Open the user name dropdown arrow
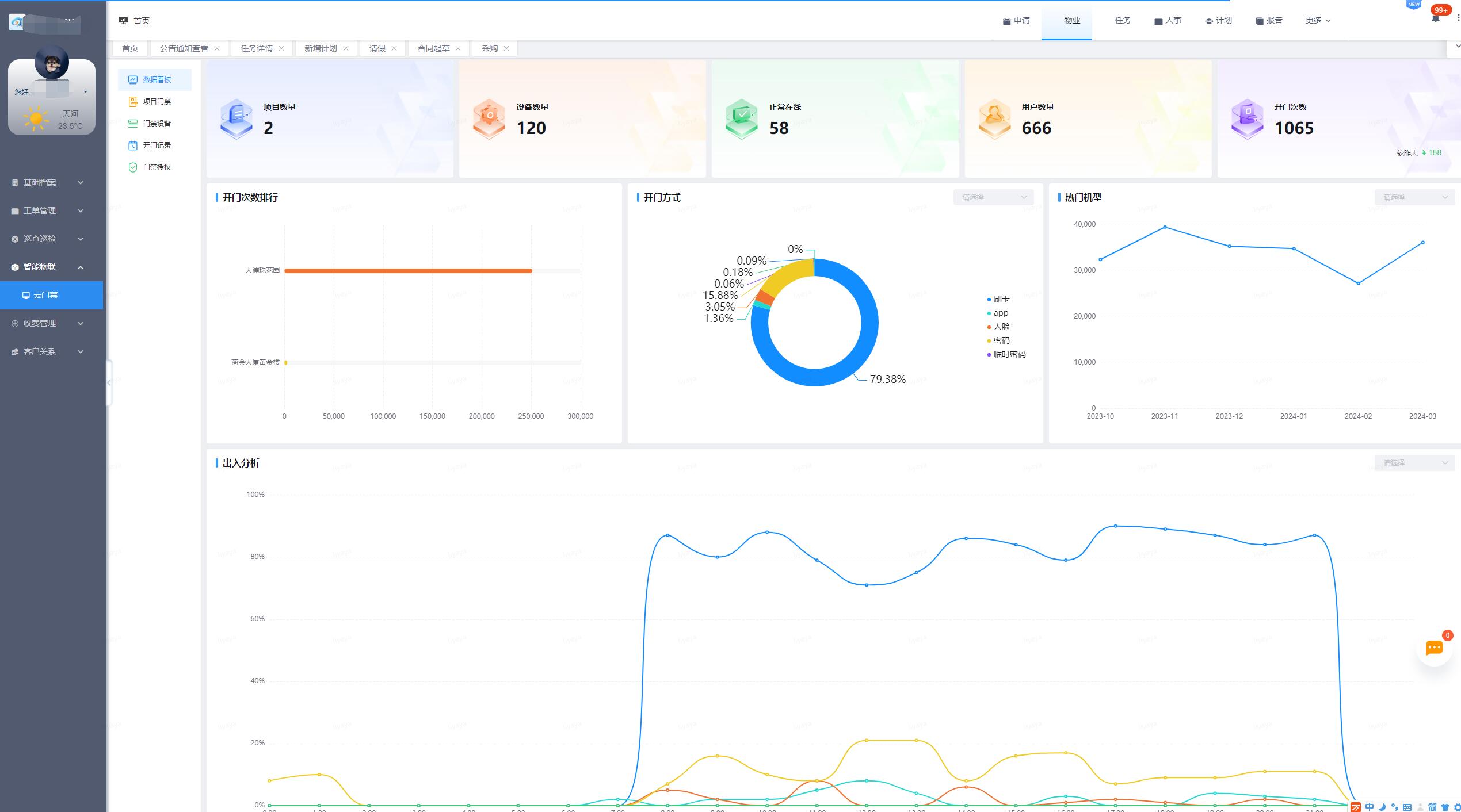This screenshot has width=1461, height=812. pyautogui.click(x=85, y=92)
